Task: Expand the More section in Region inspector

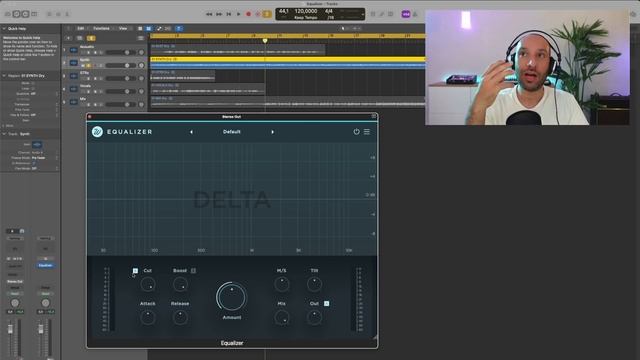Action: click(x=4, y=126)
